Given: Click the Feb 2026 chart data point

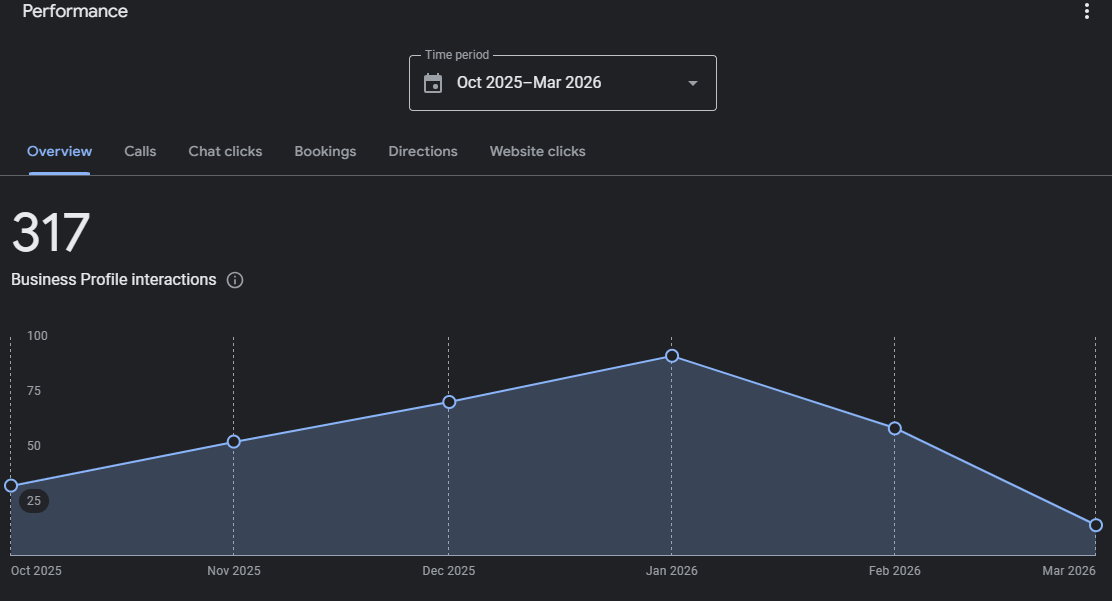Looking at the screenshot, I should point(895,428).
